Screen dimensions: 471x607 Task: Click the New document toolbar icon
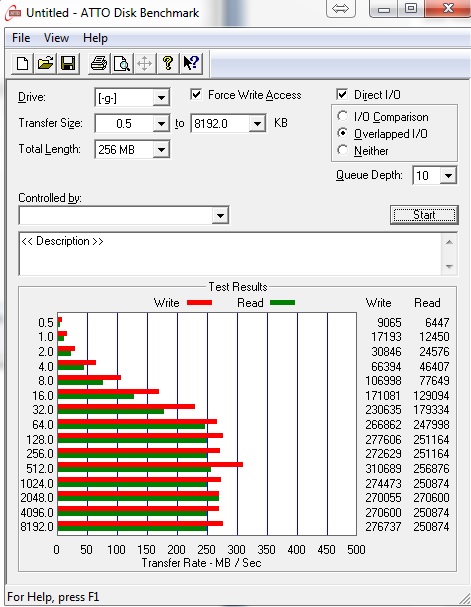22,63
